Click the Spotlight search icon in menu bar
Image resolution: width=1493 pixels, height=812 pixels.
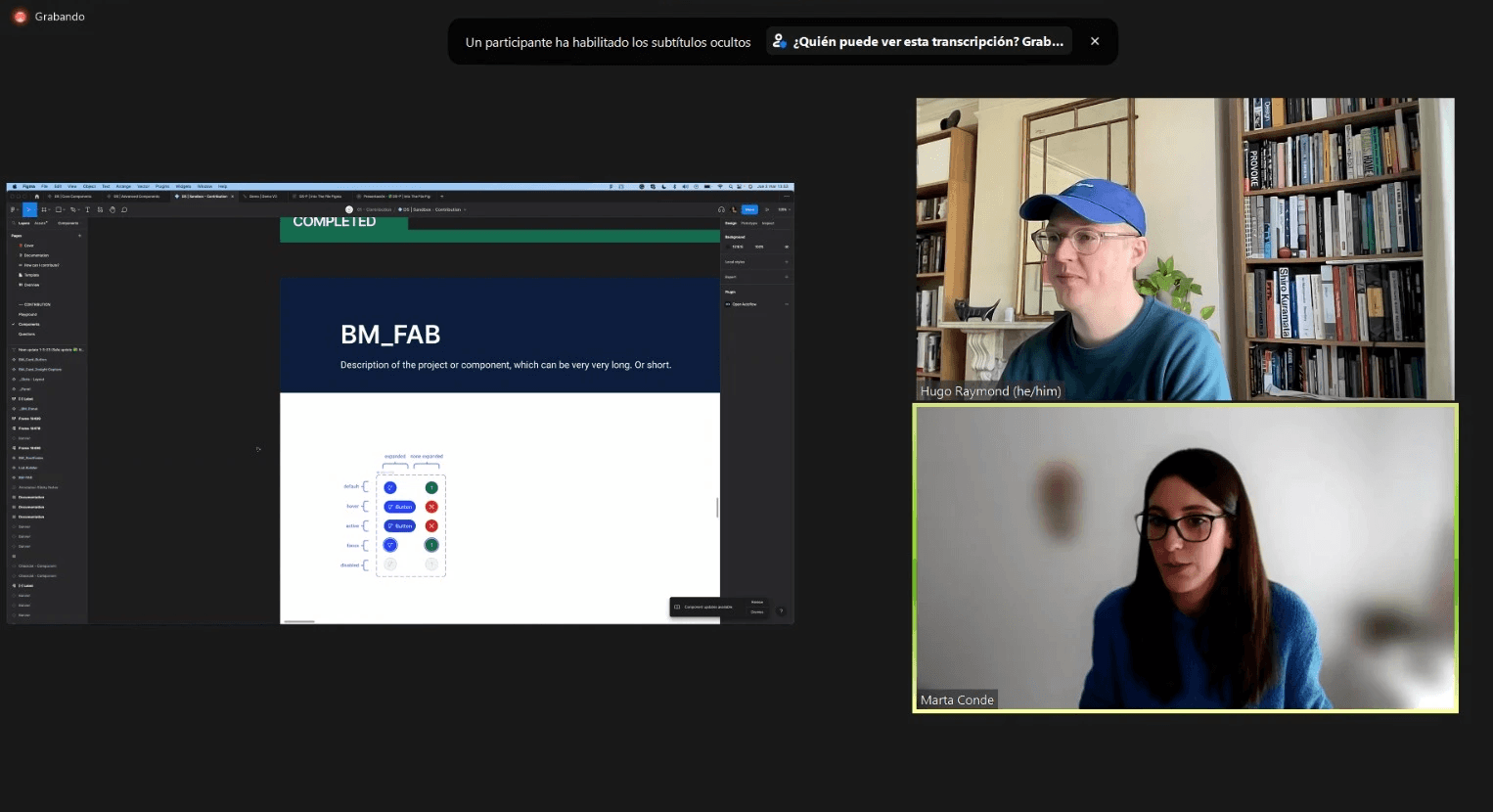(731, 186)
